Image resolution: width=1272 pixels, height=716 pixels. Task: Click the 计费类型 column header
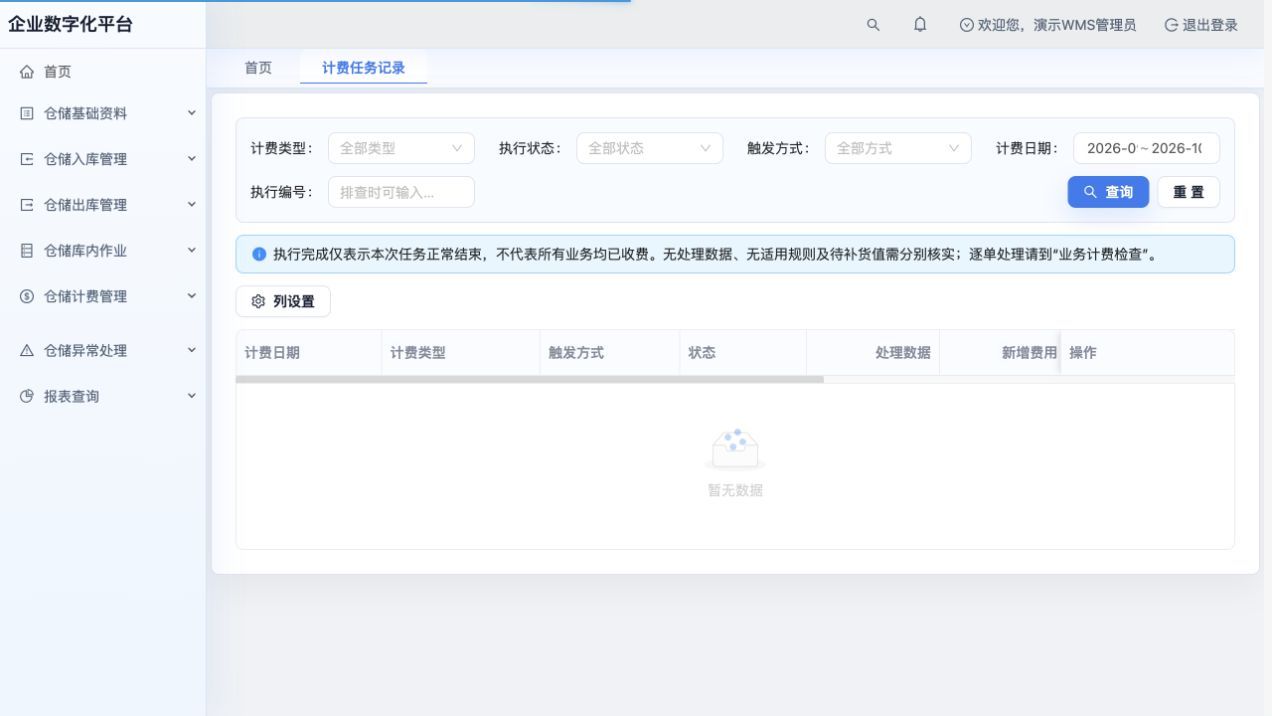[x=460, y=353]
